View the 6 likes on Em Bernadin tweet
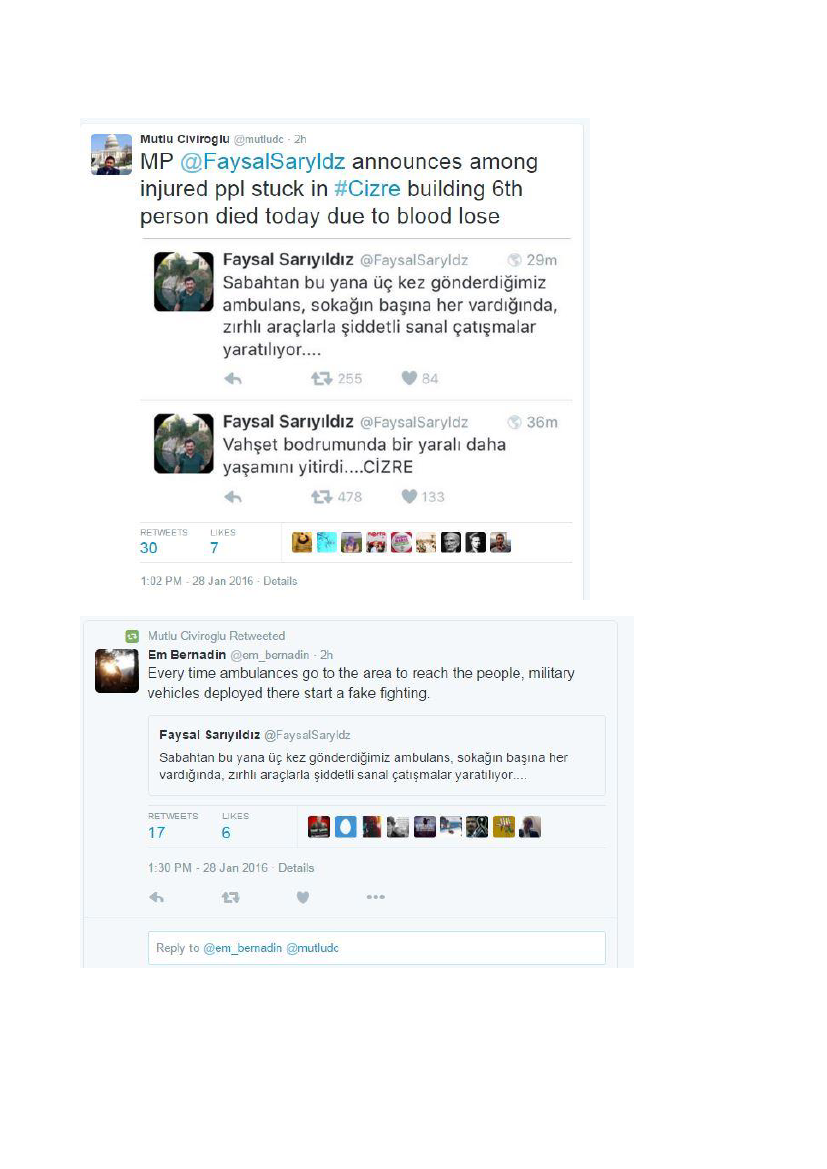The width and height of the screenshot is (827, 1169). 226,833
